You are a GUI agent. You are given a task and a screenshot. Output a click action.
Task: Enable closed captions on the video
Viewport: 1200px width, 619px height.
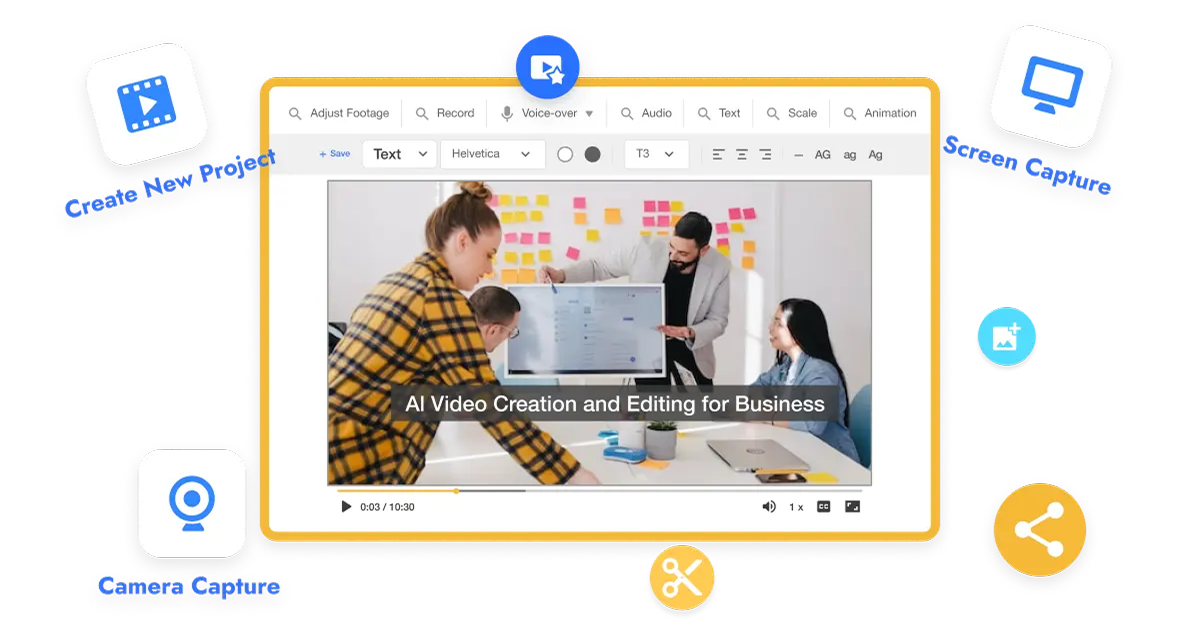(x=822, y=507)
